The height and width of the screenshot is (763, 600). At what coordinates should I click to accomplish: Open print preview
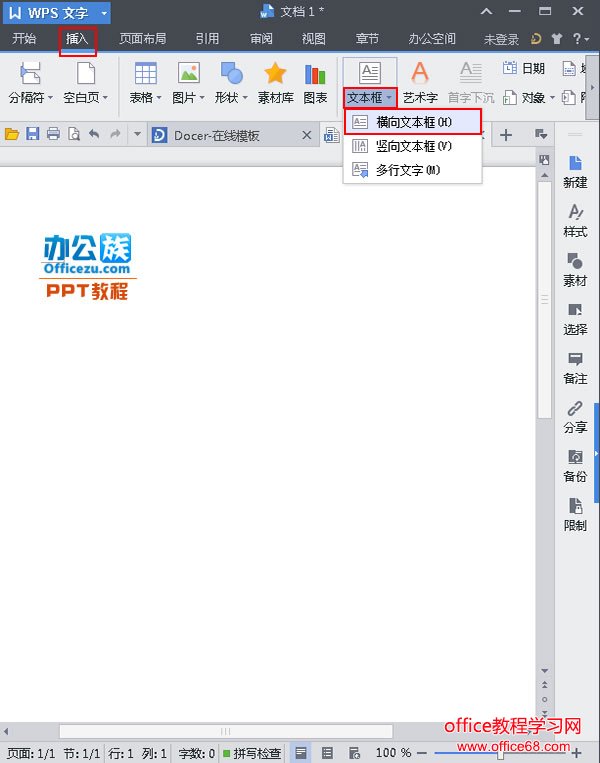(74, 134)
